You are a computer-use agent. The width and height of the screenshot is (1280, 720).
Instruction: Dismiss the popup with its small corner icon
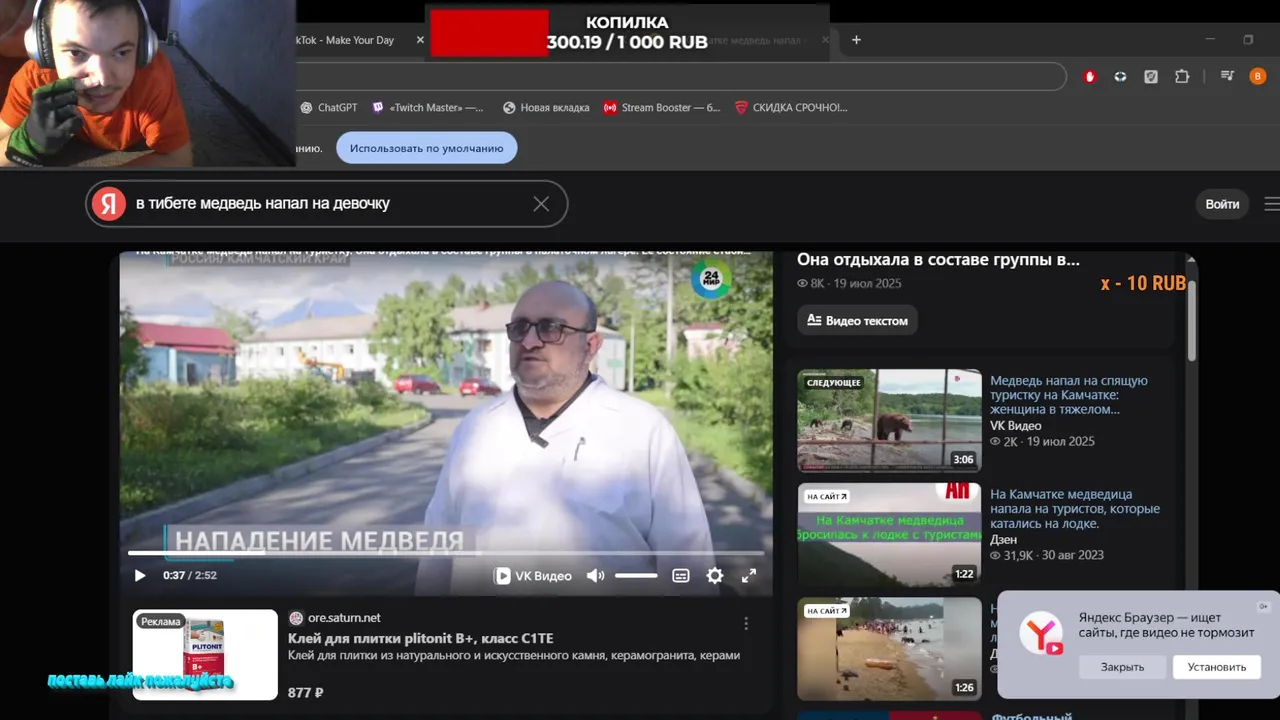(1263, 606)
